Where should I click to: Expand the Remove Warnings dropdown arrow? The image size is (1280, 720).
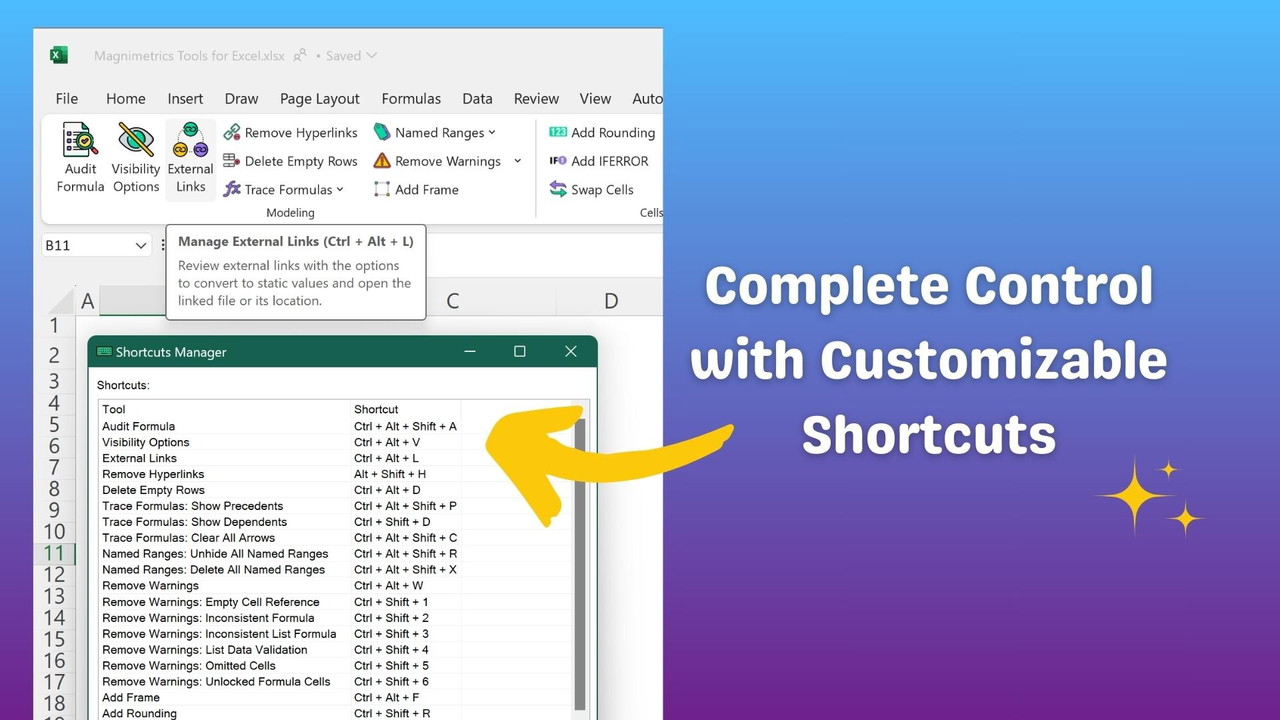point(517,161)
